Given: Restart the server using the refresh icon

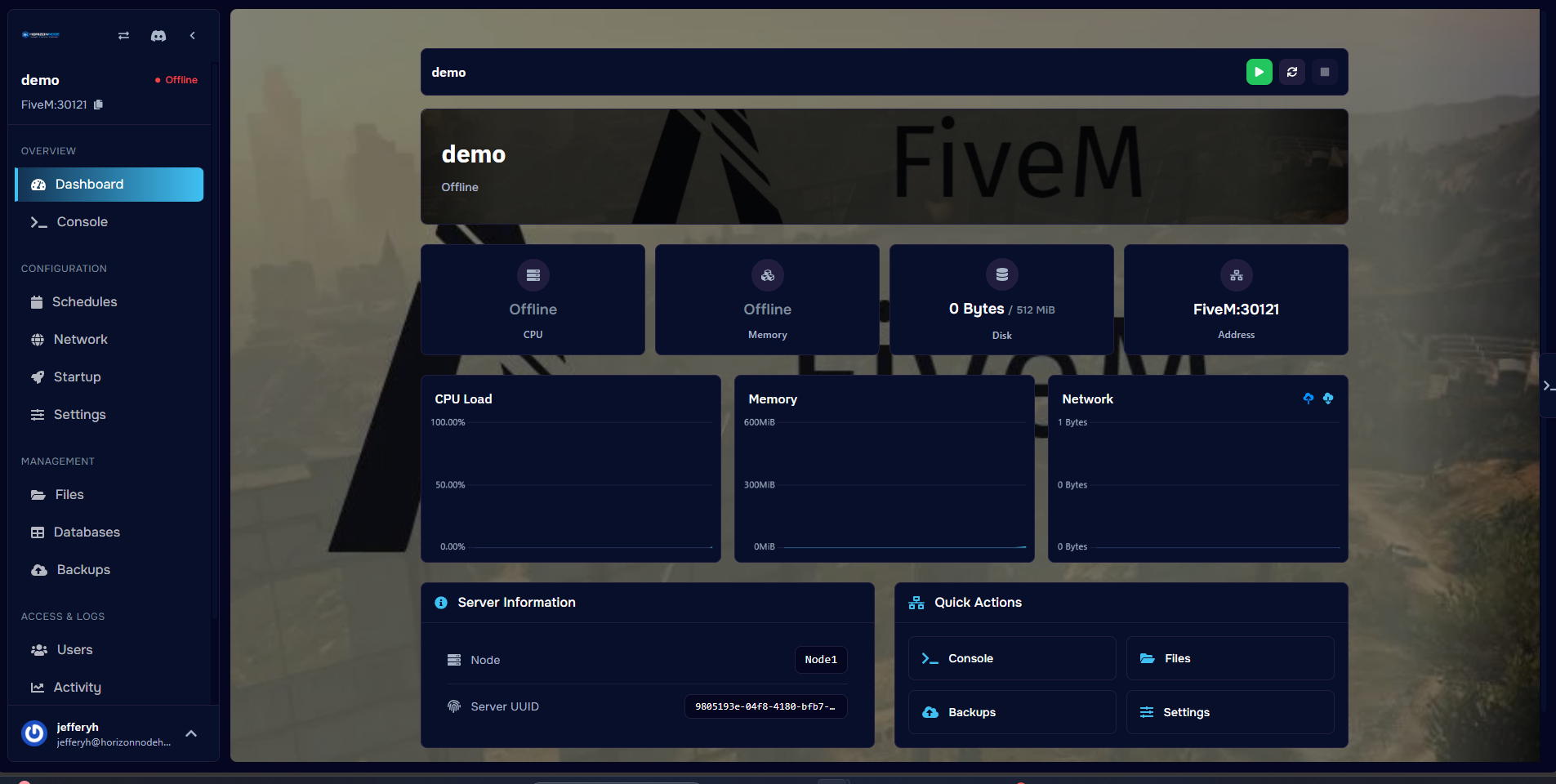Looking at the screenshot, I should pyautogui.click(x=1292, y=72).
